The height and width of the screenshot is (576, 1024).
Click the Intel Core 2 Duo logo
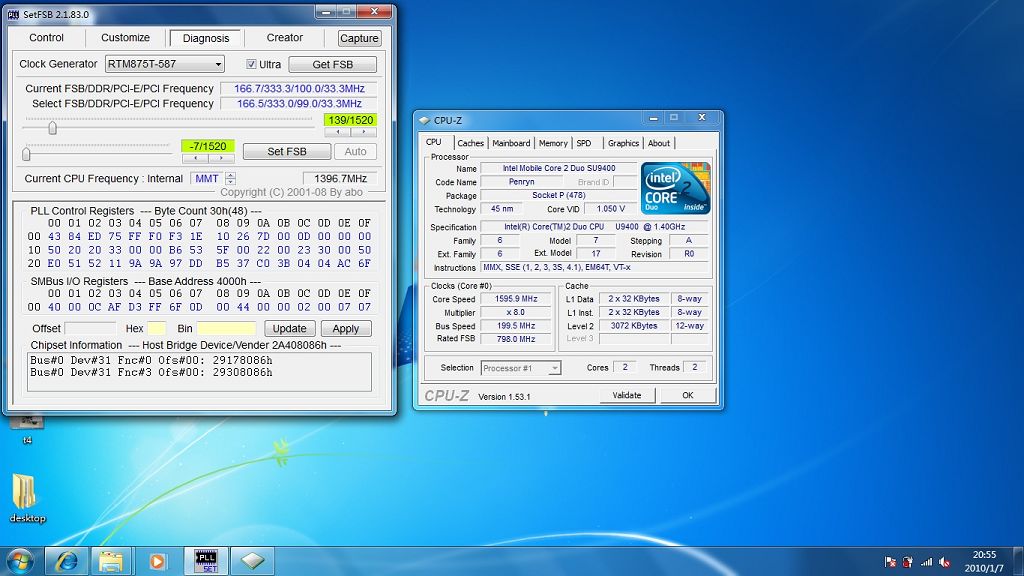coord(675,189)
